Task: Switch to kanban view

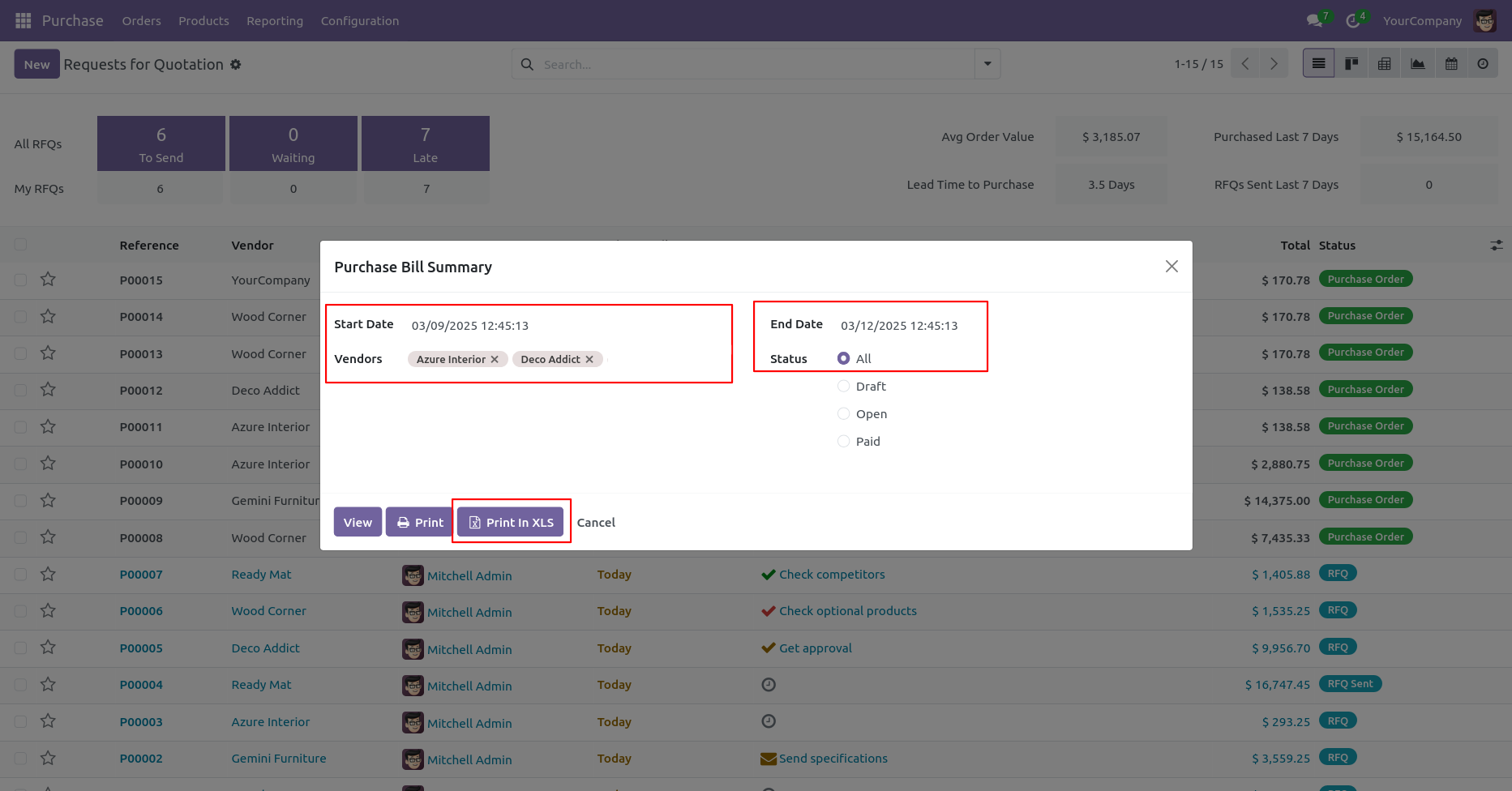Action: coord(1351,63)
